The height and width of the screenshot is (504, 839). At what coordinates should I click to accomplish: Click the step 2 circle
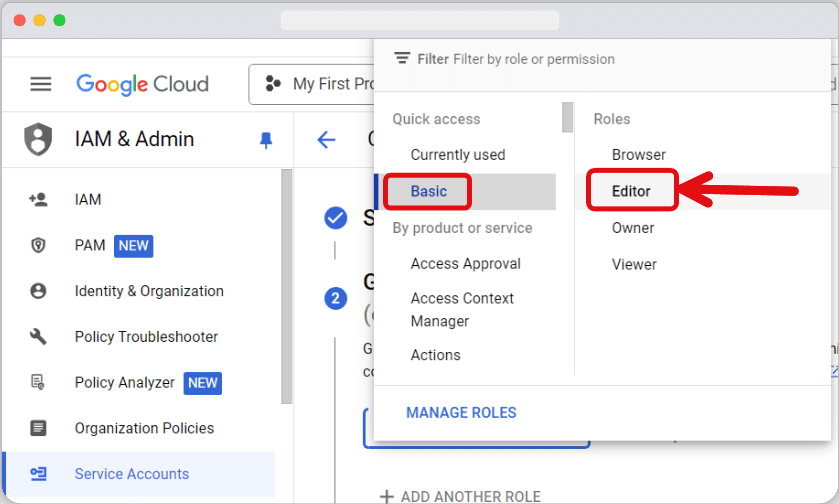pos(335,298)
